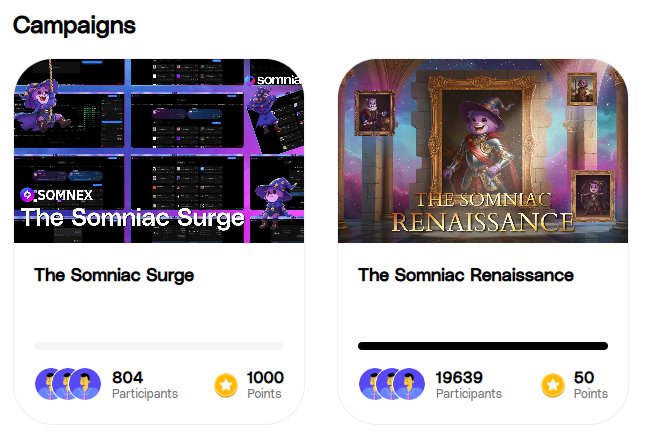The image size is (656, 447).
Task: Click The Somniac Surge progress bar
Action: 159,346
